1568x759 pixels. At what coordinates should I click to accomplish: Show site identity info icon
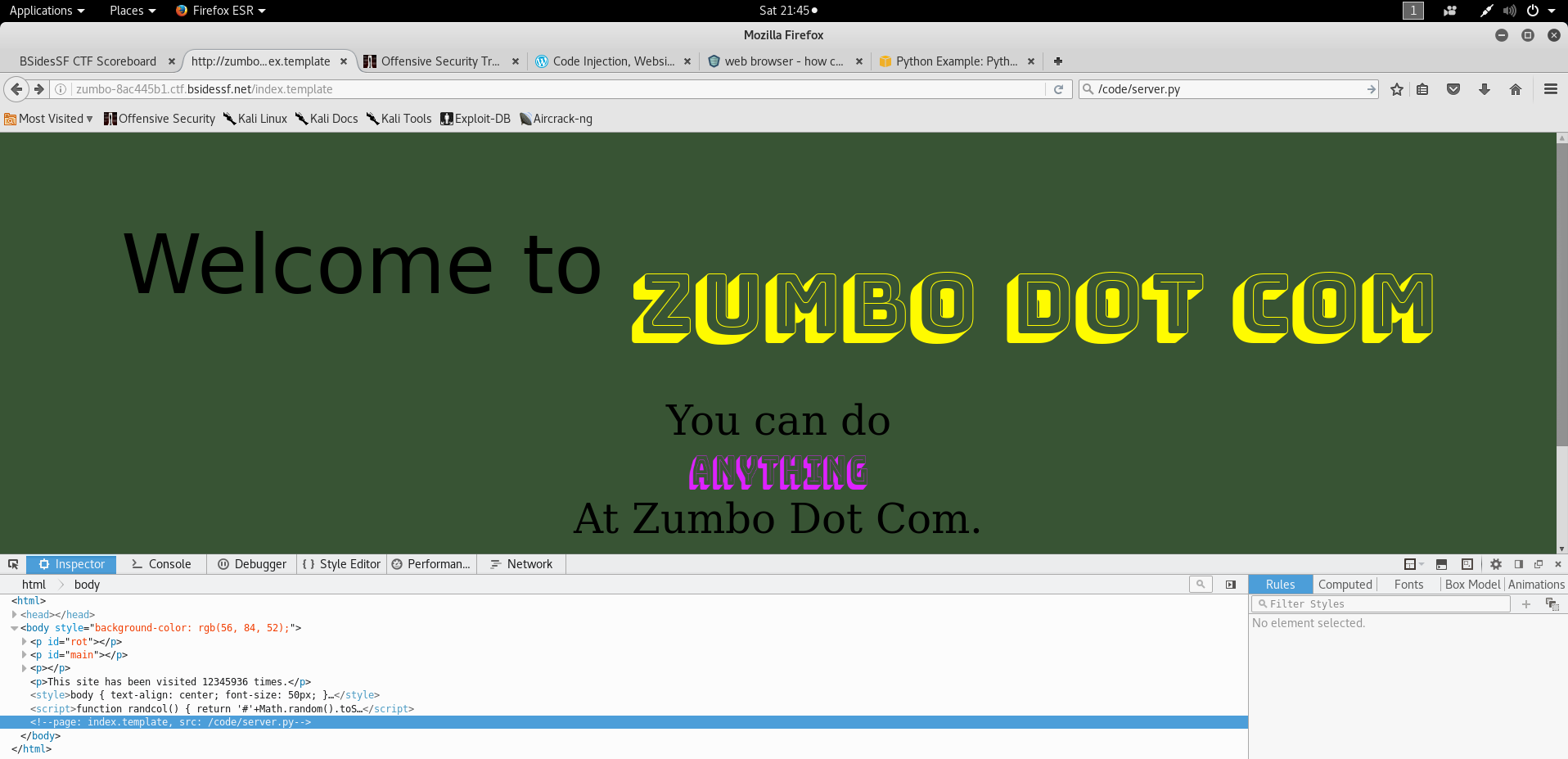pyautogui.click(x=61, y=89)
